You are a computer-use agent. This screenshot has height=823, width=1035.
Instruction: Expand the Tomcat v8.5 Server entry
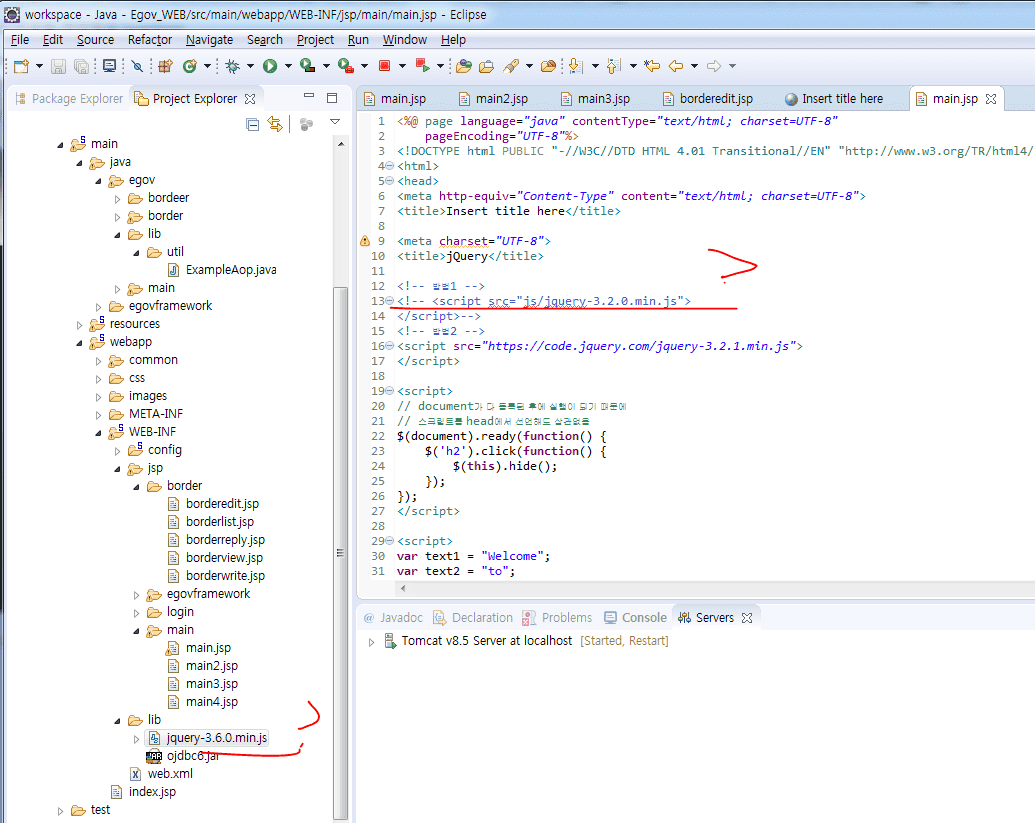point(372,641)
